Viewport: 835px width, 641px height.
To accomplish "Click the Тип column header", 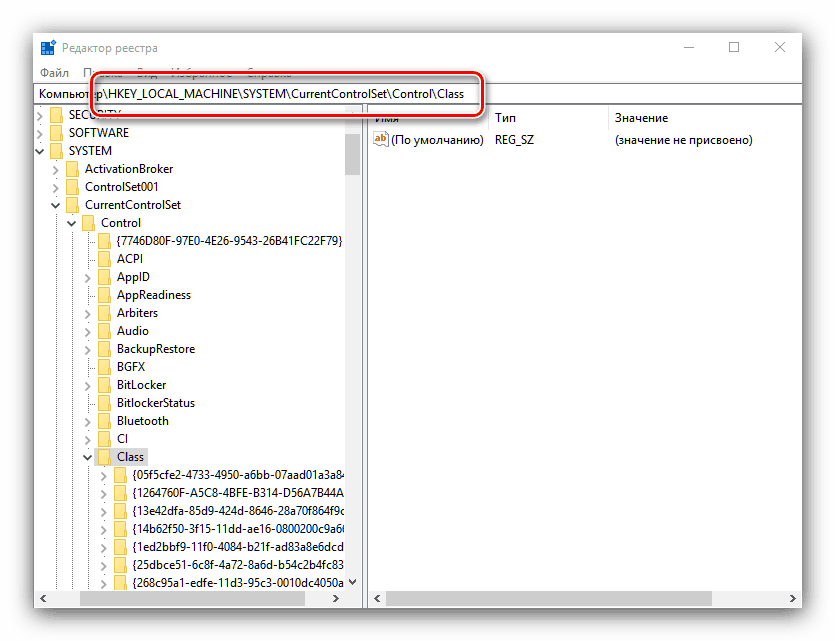I will pos(549,118).
